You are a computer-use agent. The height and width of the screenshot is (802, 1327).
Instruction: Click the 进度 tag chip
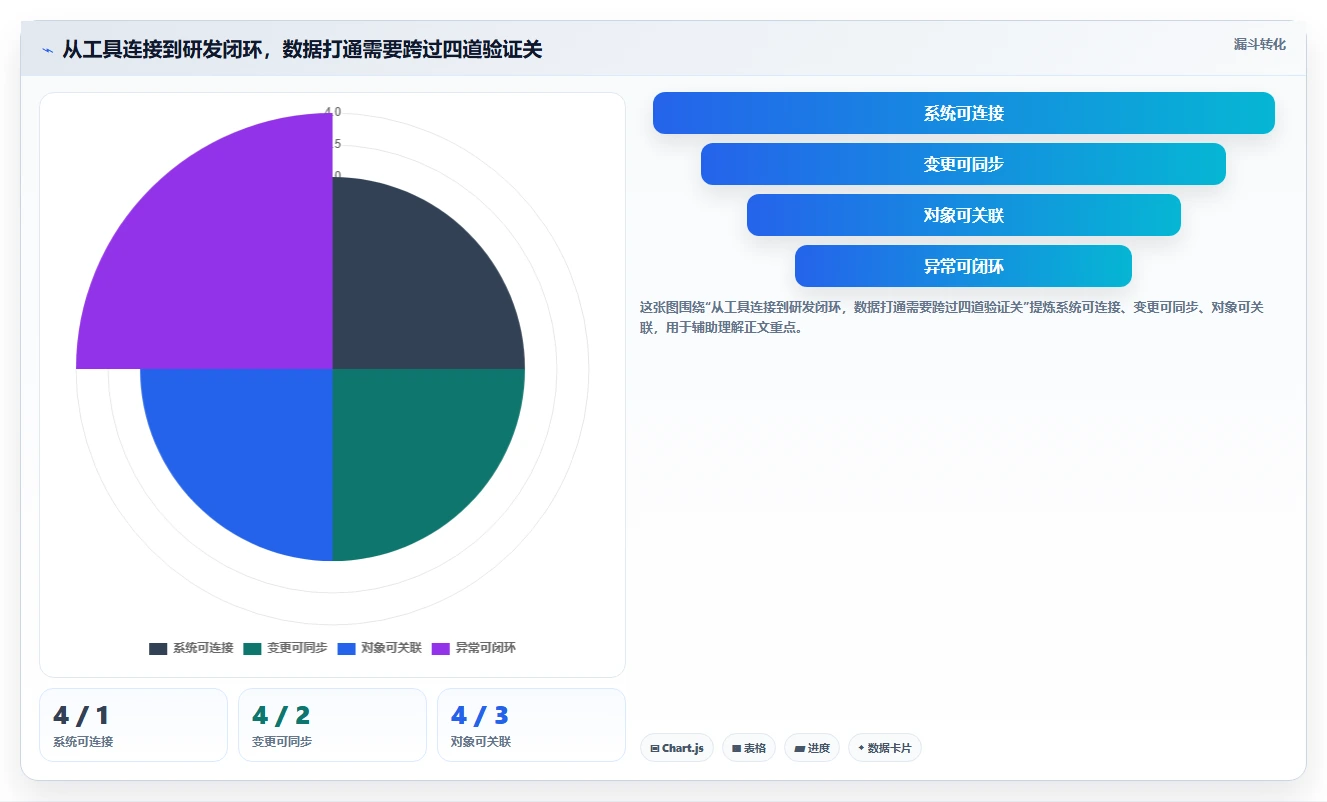(812, 748)
